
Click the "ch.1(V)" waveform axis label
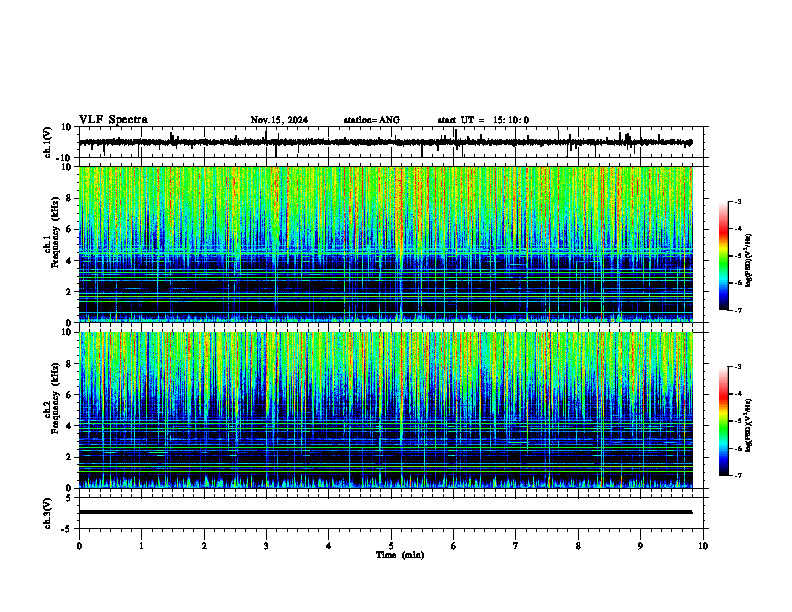(47, 142)
